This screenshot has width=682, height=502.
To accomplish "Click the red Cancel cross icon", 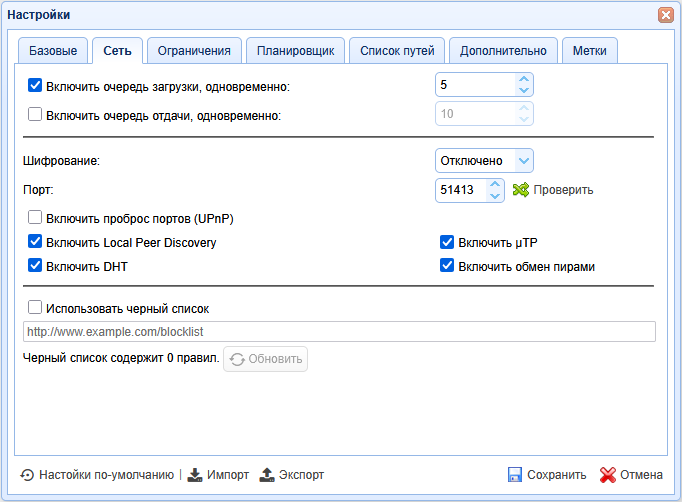I will pyautogui.click(x=607, y=475).
